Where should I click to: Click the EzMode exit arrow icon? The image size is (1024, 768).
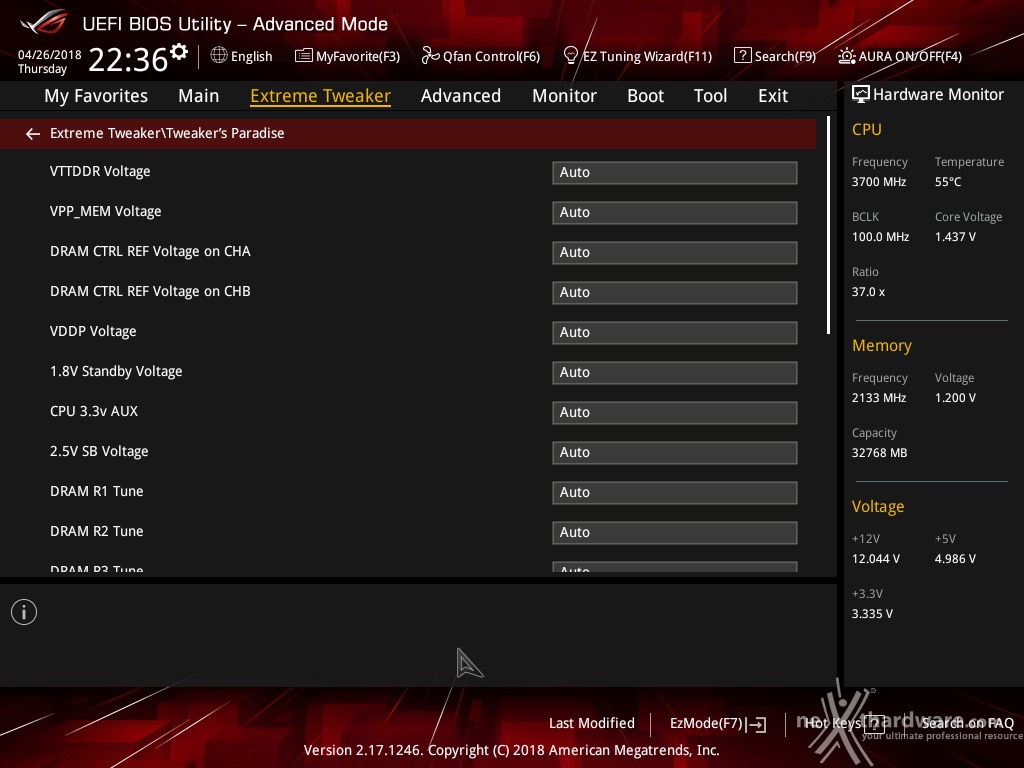pyautogui.click(x=758, y=724)
